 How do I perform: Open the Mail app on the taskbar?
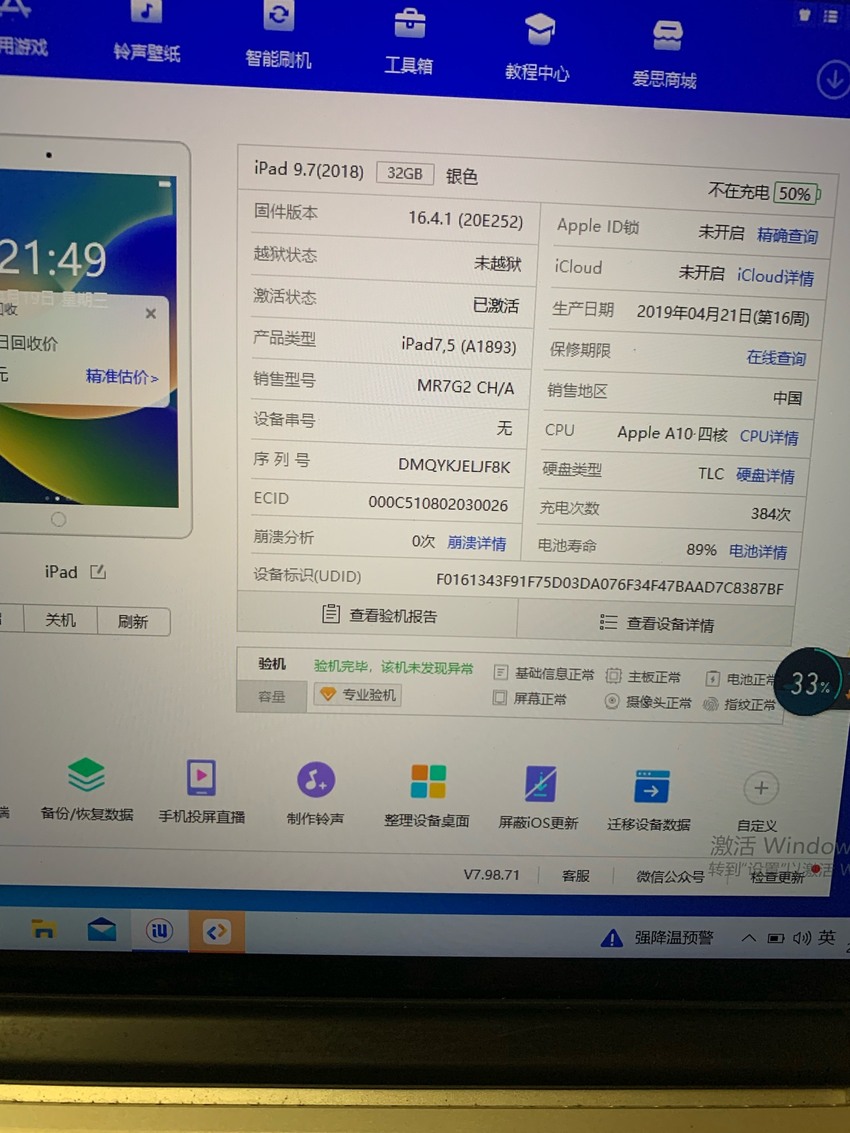tap(102, 929)
